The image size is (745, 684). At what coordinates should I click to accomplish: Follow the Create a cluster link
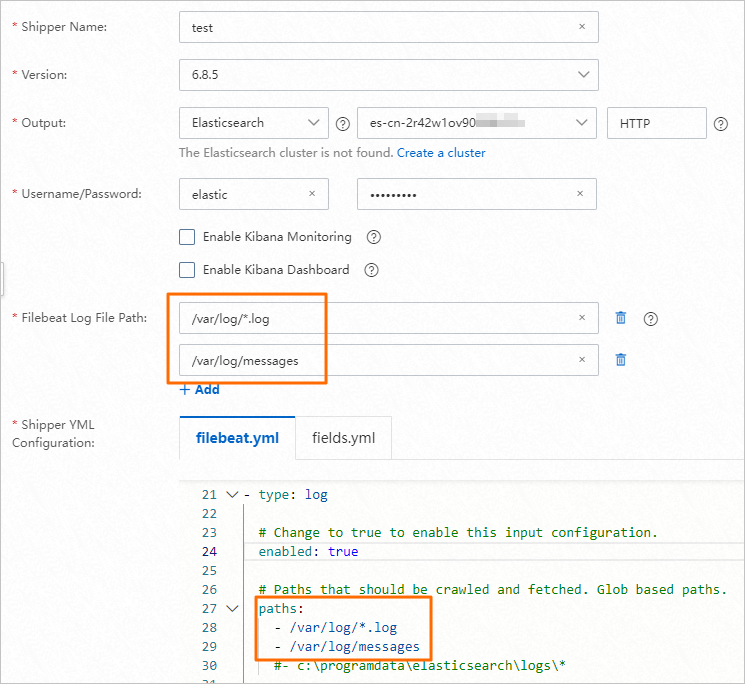[x=441, y=153]
